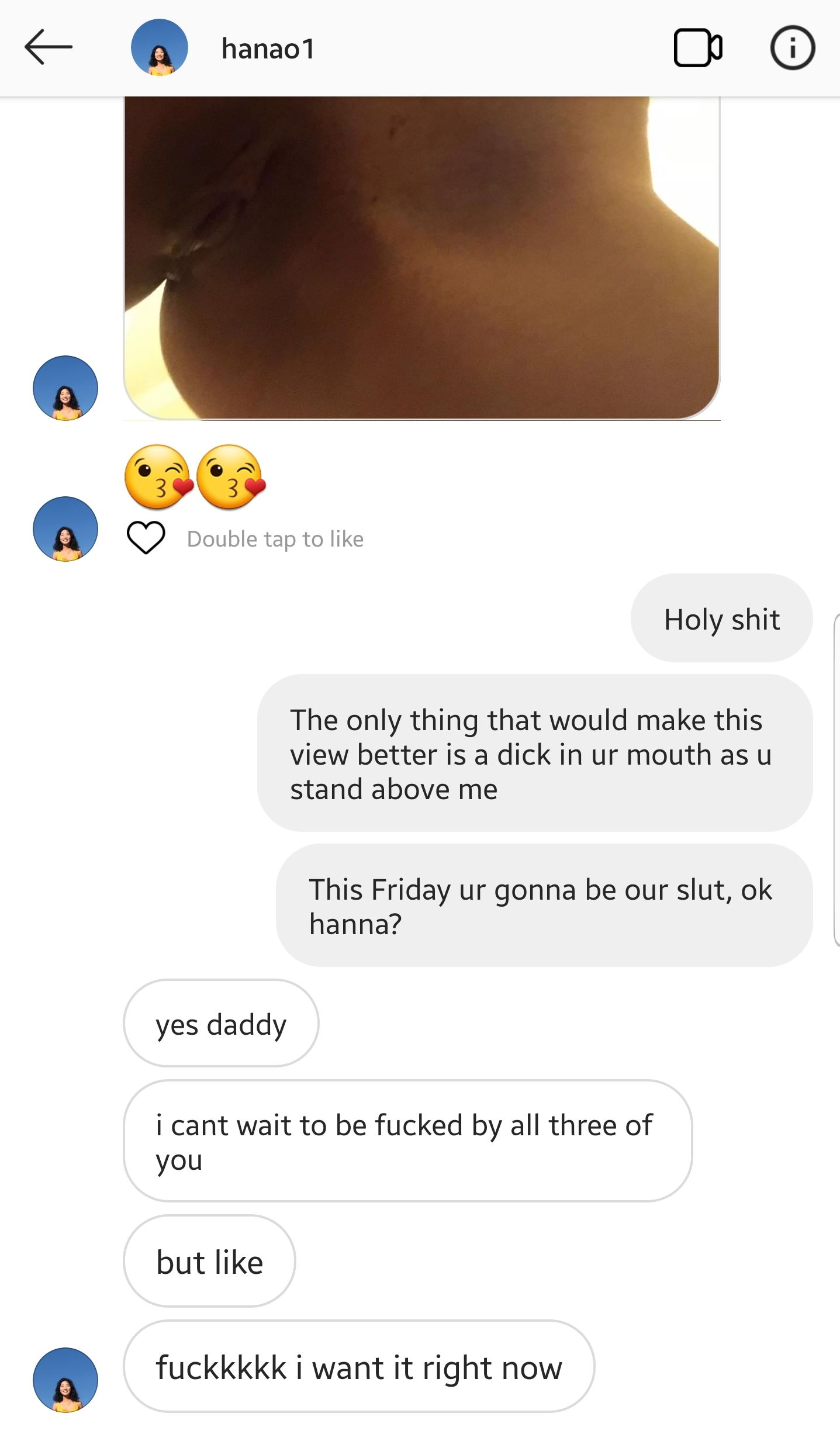Tap the first kissing face emoji
This screenshot has height=1441, width=840.
pyautogui.click(x=158, y=476)
